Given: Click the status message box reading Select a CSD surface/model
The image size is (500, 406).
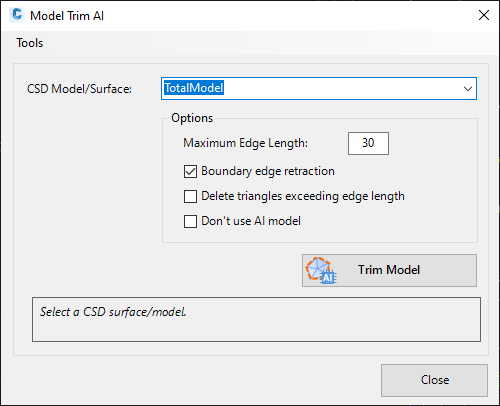Looking at the screenshot, I should pyautogui.click(x=256, y=319).
